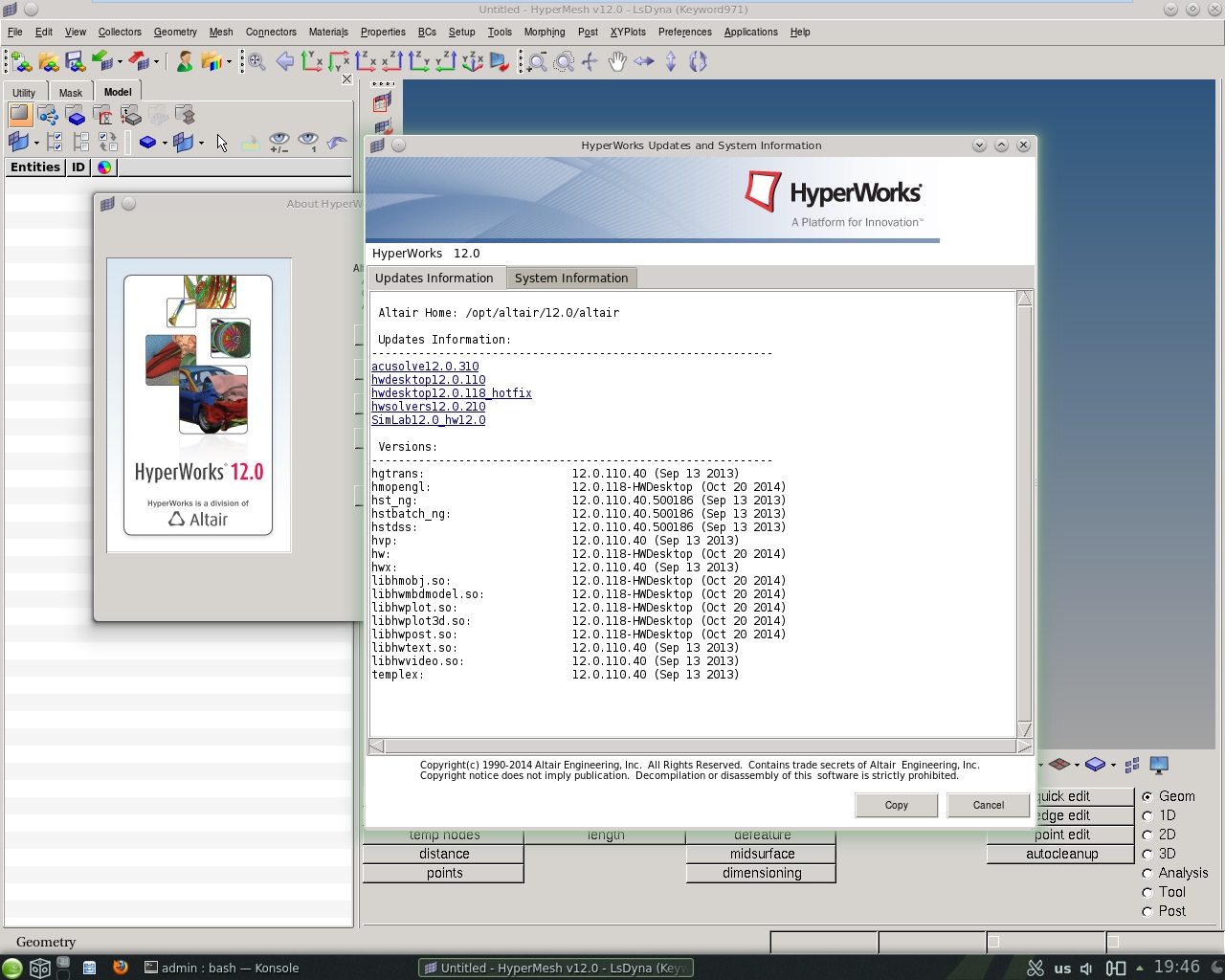This screenshot has height=980, width=1225.
Task: Click the selector arrow cursor icon
Action: tap(222, 143)
